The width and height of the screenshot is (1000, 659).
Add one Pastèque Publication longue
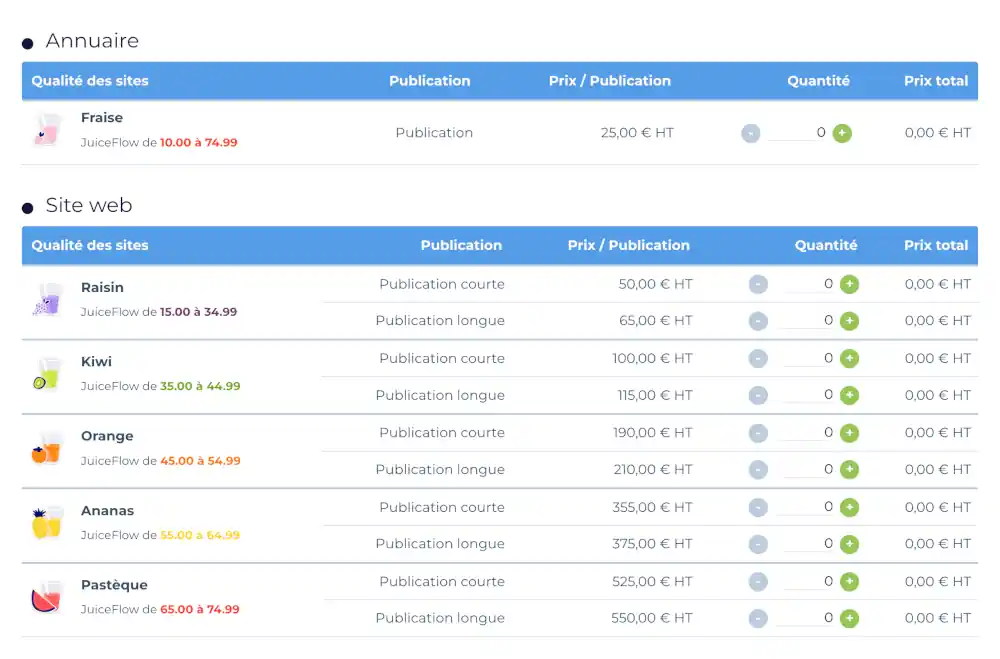pos(849,618)
